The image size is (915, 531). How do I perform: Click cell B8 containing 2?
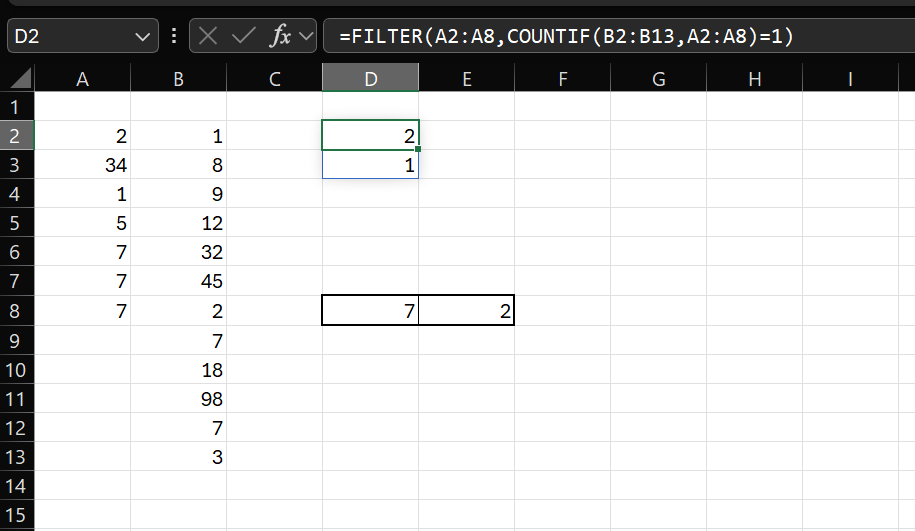(179, 311)
